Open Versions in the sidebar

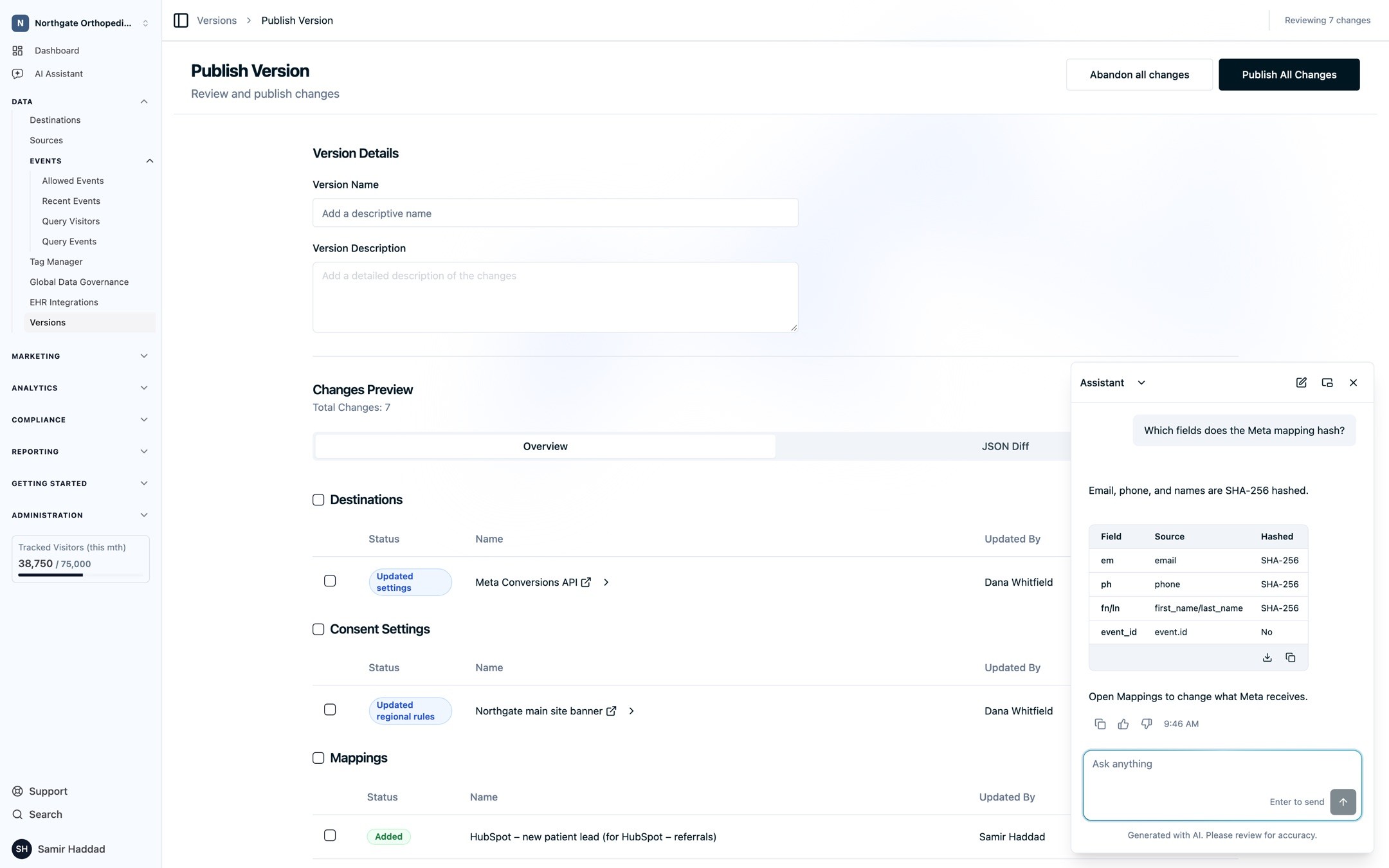90,323
